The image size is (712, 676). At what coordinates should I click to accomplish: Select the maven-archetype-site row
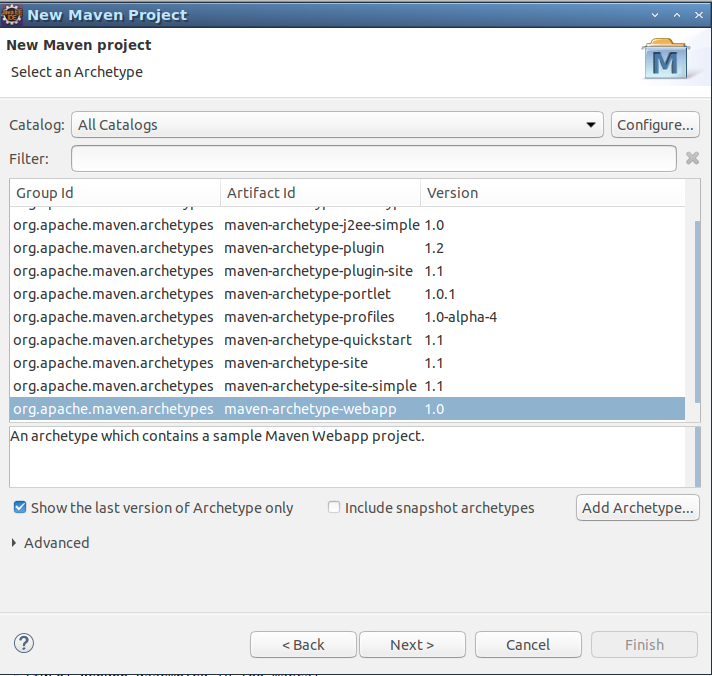tap(347, 363)
